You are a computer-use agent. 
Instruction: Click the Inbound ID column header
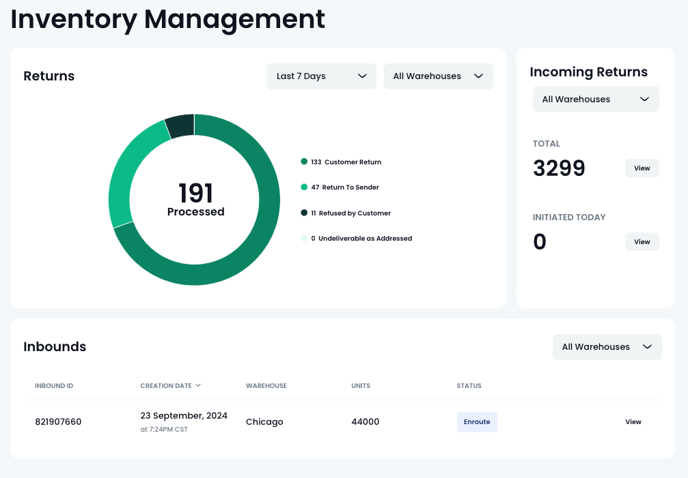click(54, 386)
